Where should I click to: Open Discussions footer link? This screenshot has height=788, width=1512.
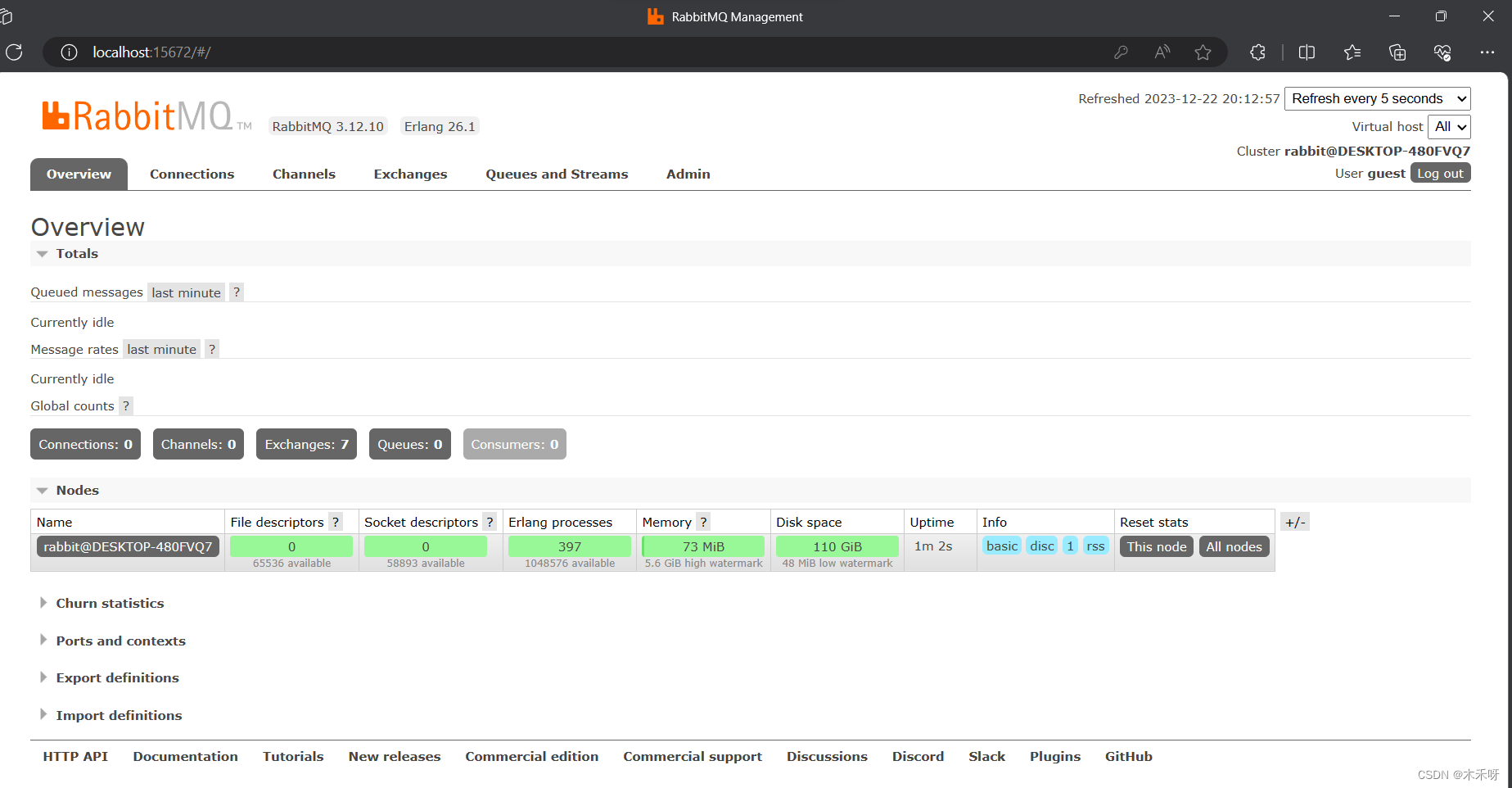click(827, 756)
